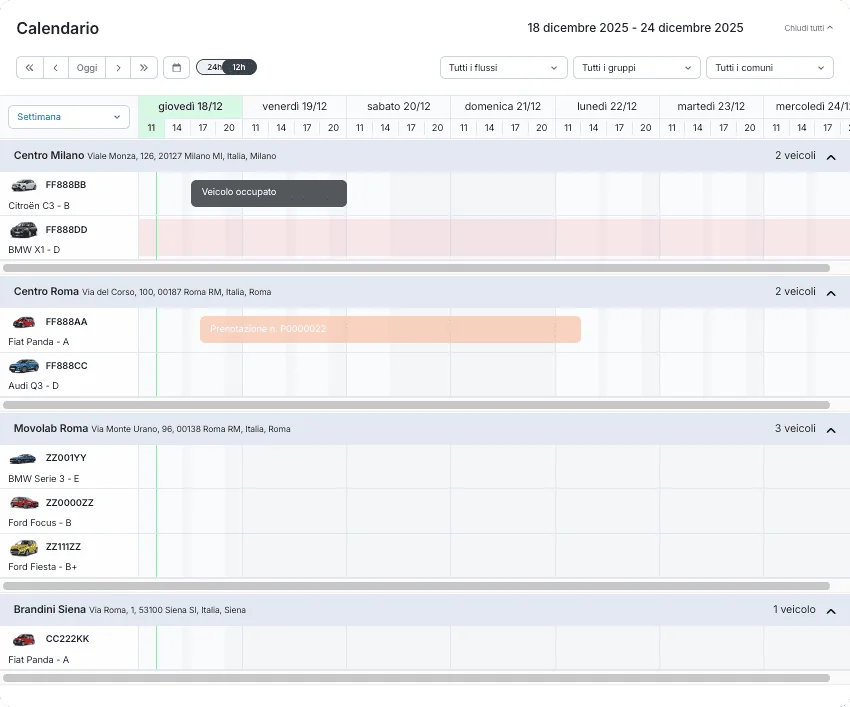Open the Tutti i gruppi dropdown
This screenshot has width=850, height=707.
(636, 68)
